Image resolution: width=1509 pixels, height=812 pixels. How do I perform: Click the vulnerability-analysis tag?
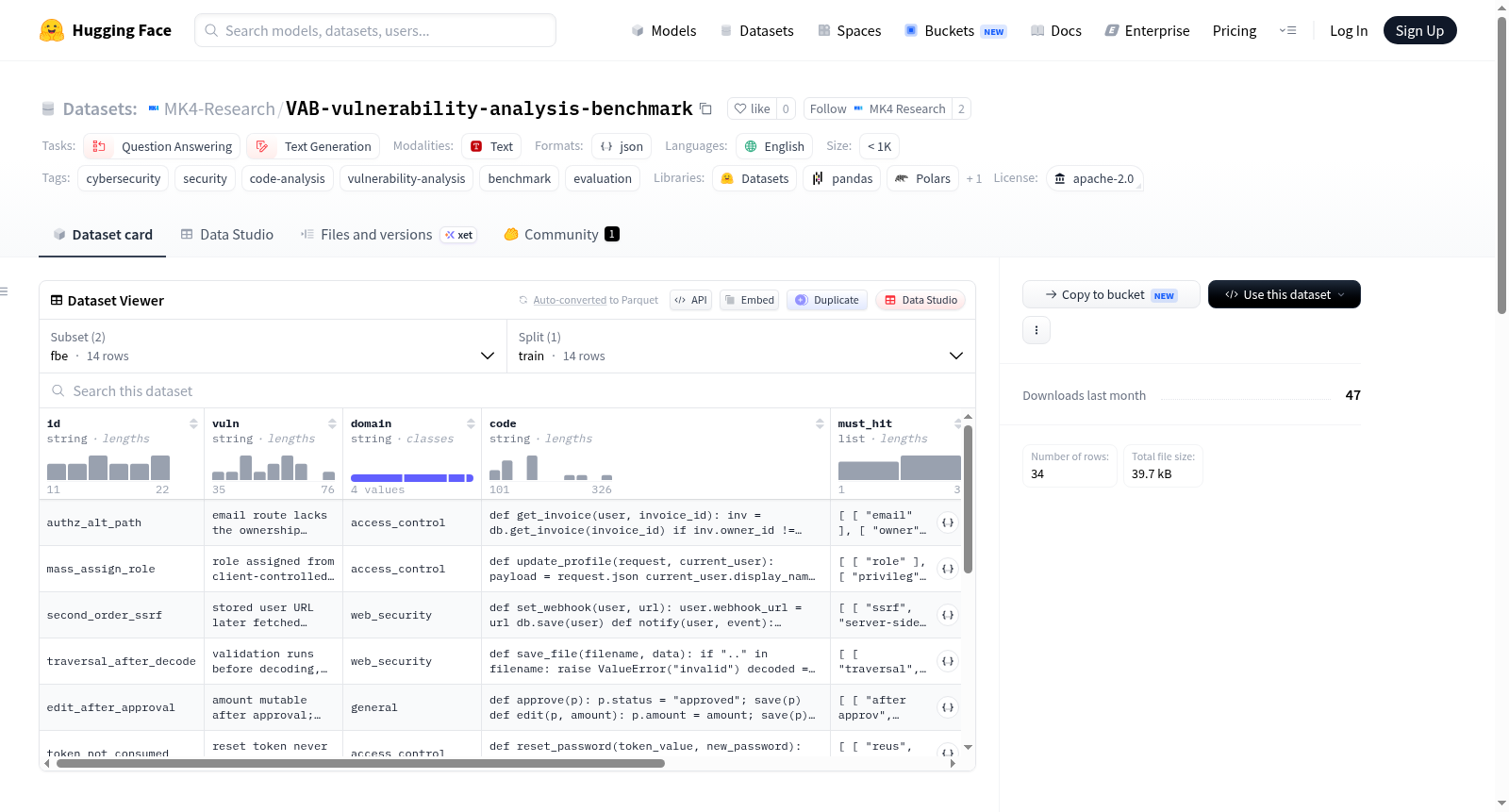[406, 178]
